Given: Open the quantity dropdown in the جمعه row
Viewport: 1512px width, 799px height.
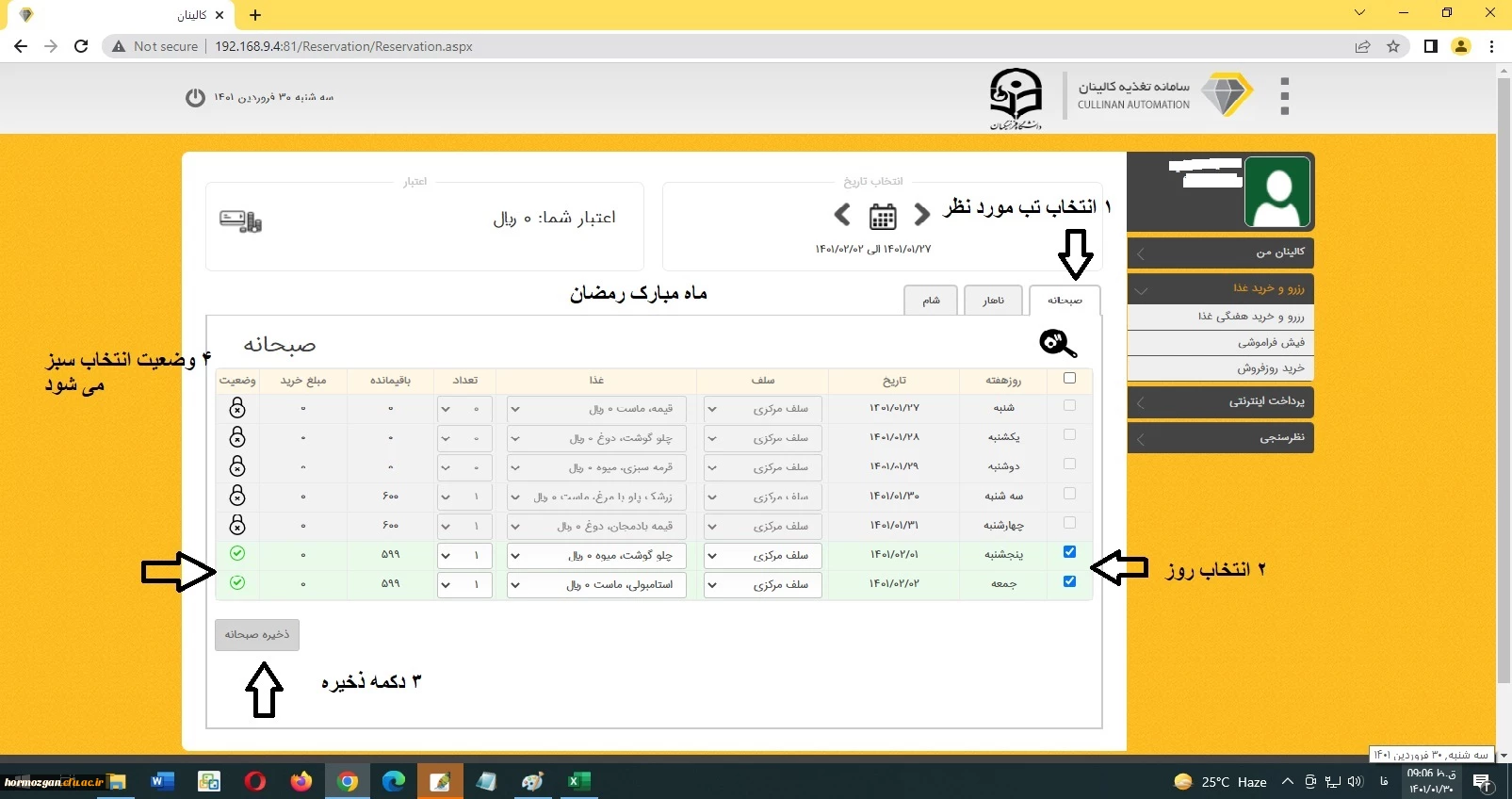Looking at the screenshot, I should 464,585.
